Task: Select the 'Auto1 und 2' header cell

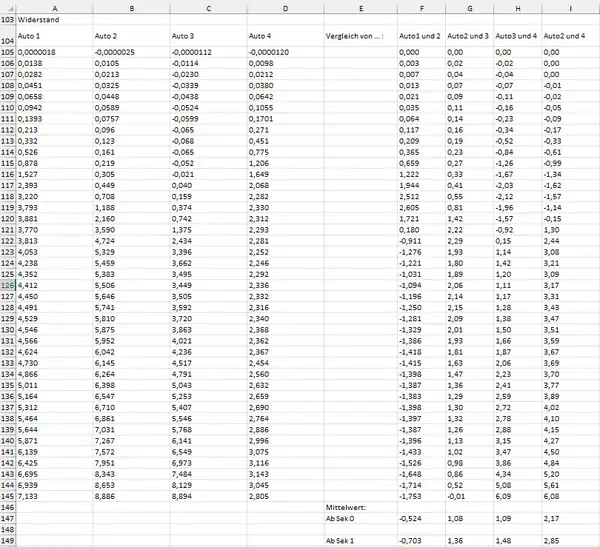Action: (420, 36)
